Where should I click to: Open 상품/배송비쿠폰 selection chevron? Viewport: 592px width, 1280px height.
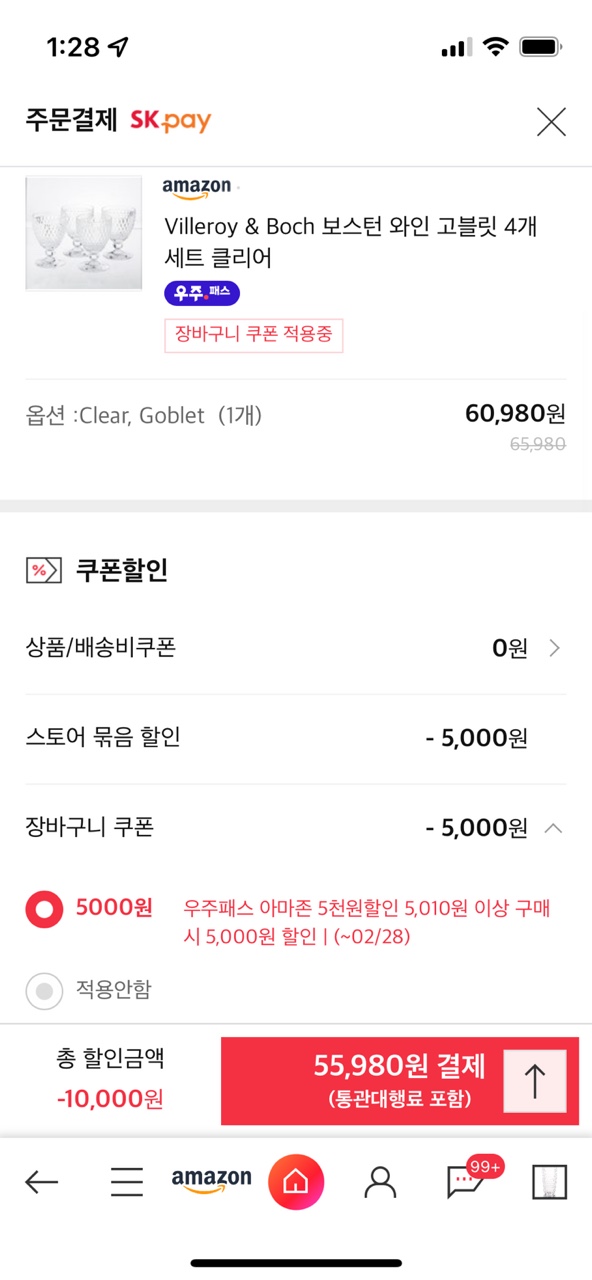point(555,648)
